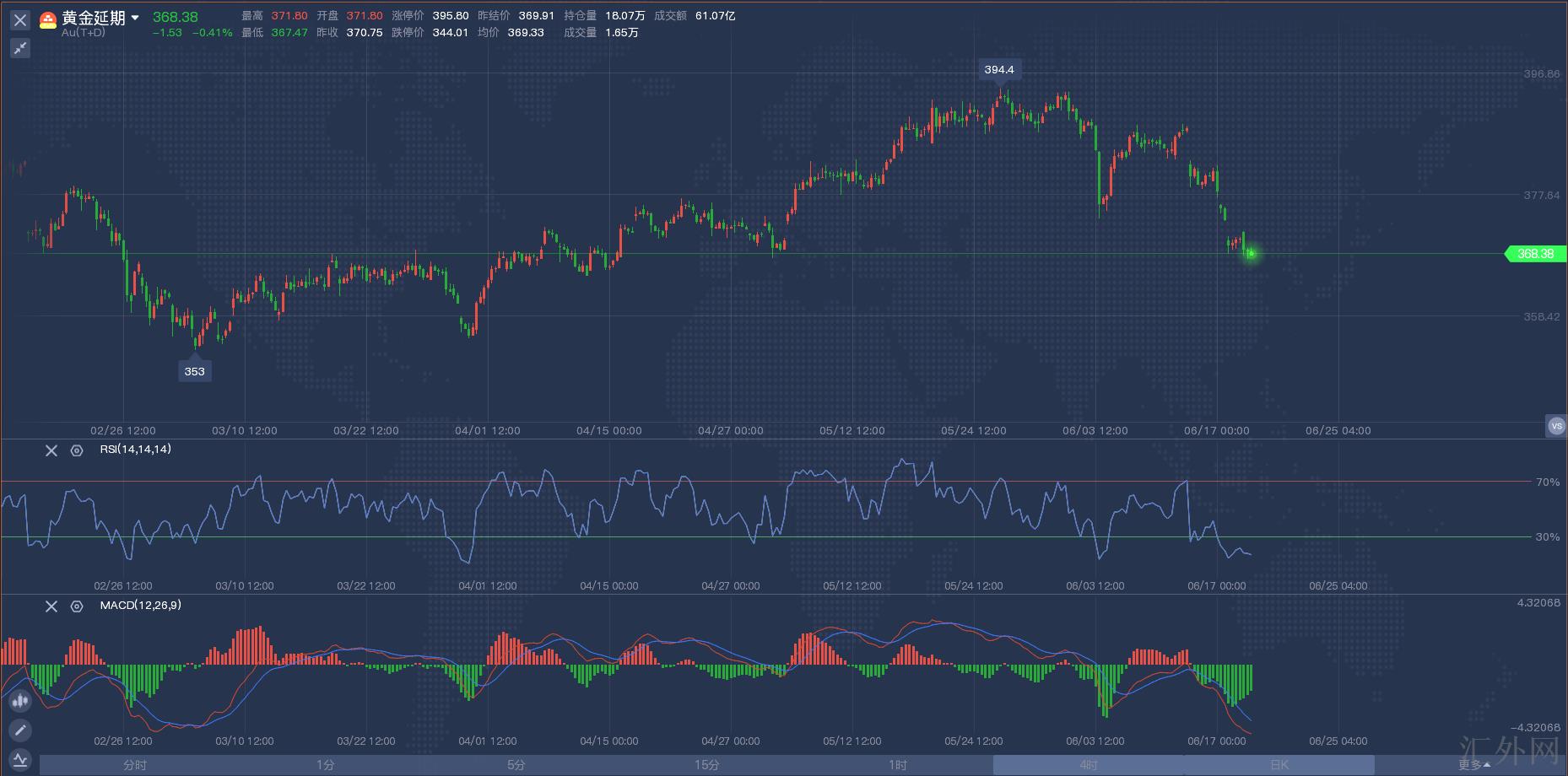Remove the RSI indicator panel
1568x776 pixels.
pyautogui.click(x=51, y=450)
